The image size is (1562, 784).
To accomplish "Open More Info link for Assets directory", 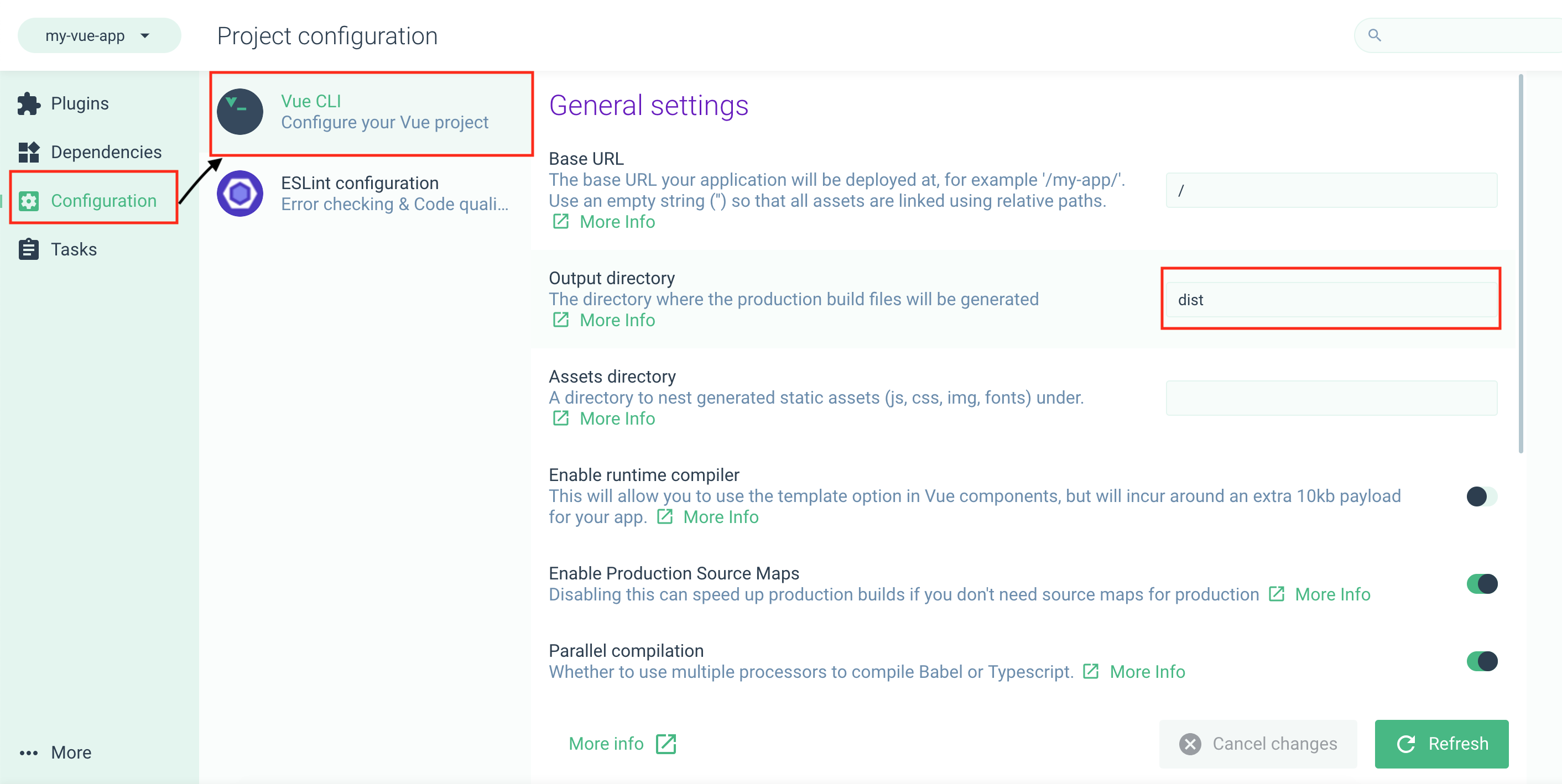I will click(617, 418).
